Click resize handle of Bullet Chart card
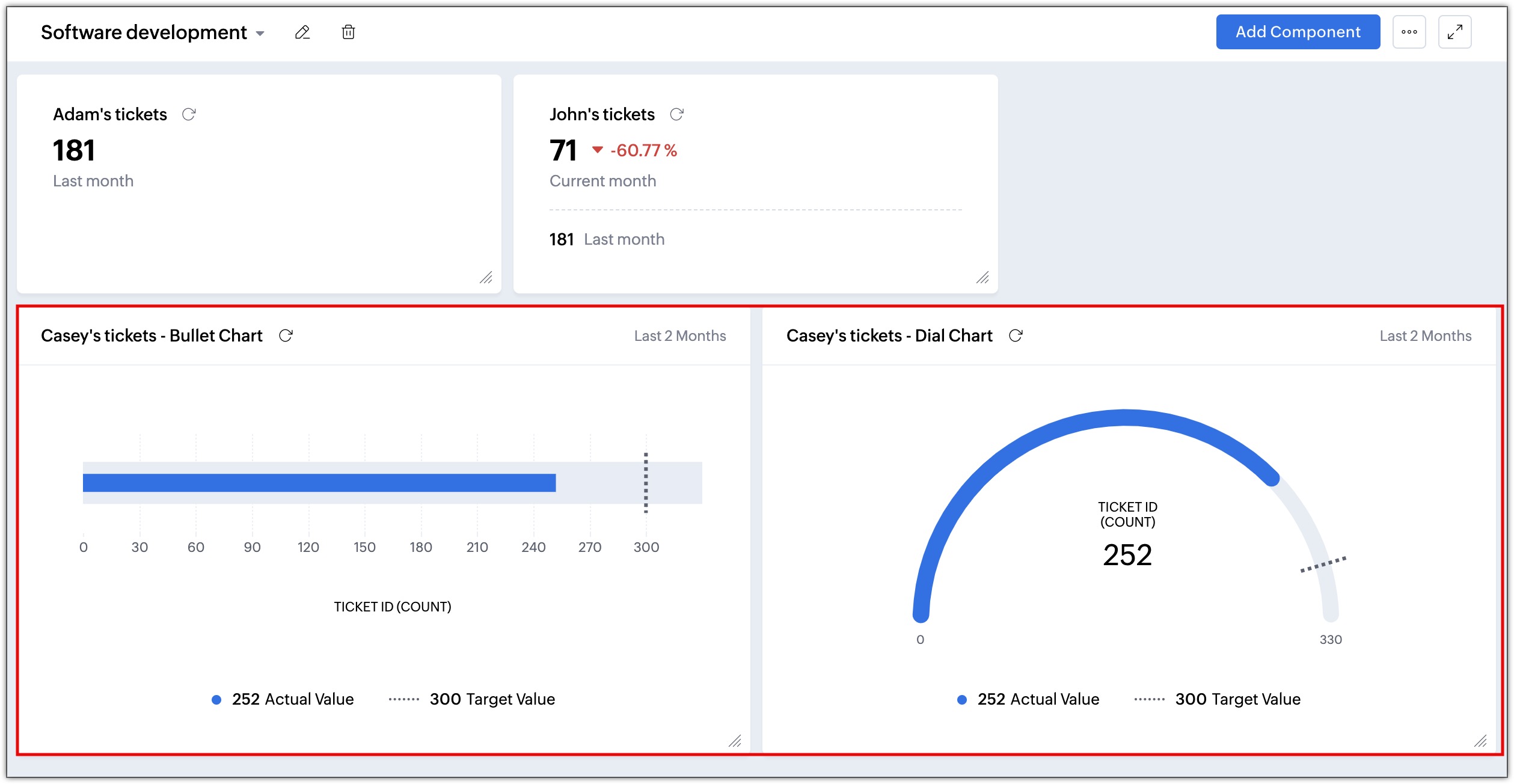Image resolution: width=1514 pixels, height=784 pixels. [735, 741]
